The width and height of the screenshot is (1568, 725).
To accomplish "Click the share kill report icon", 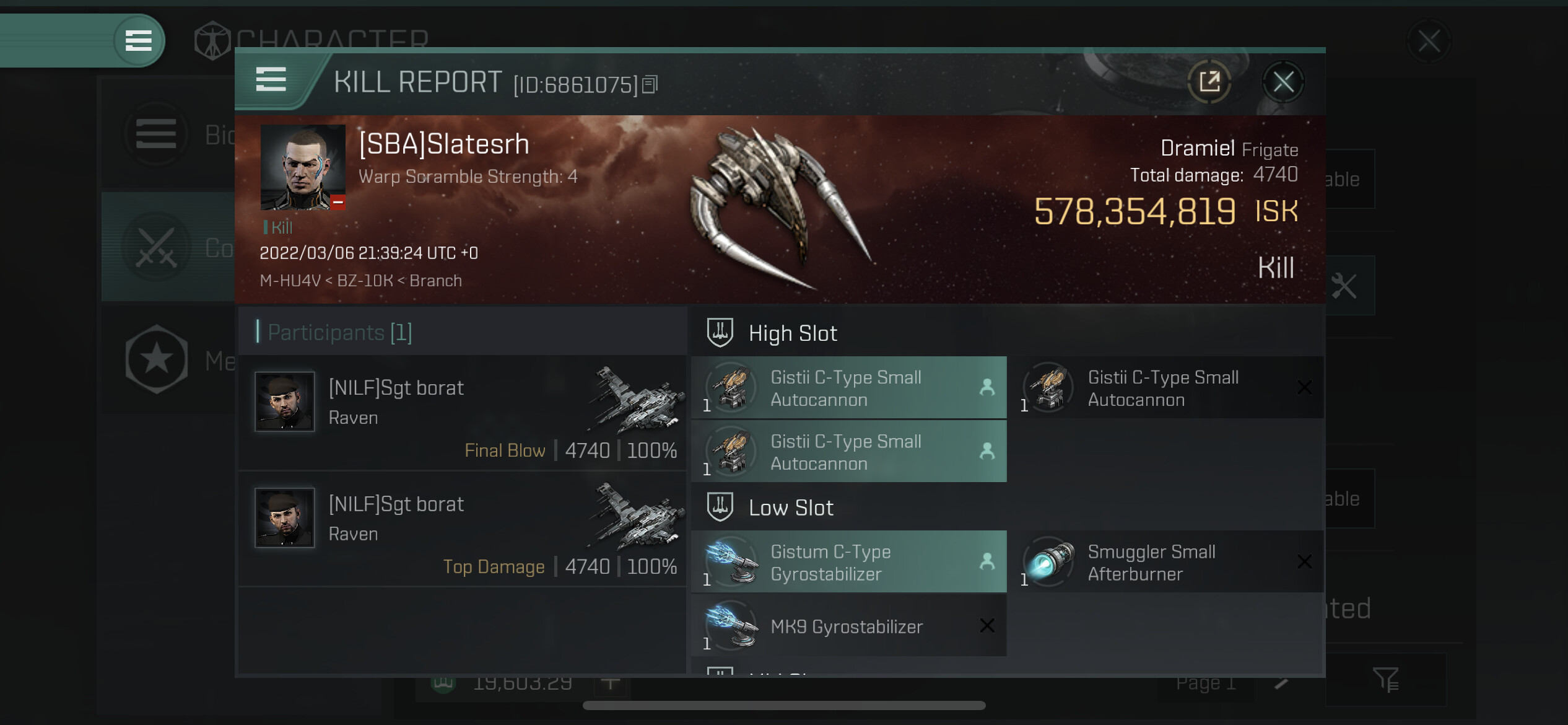I will pos(1209,82).
